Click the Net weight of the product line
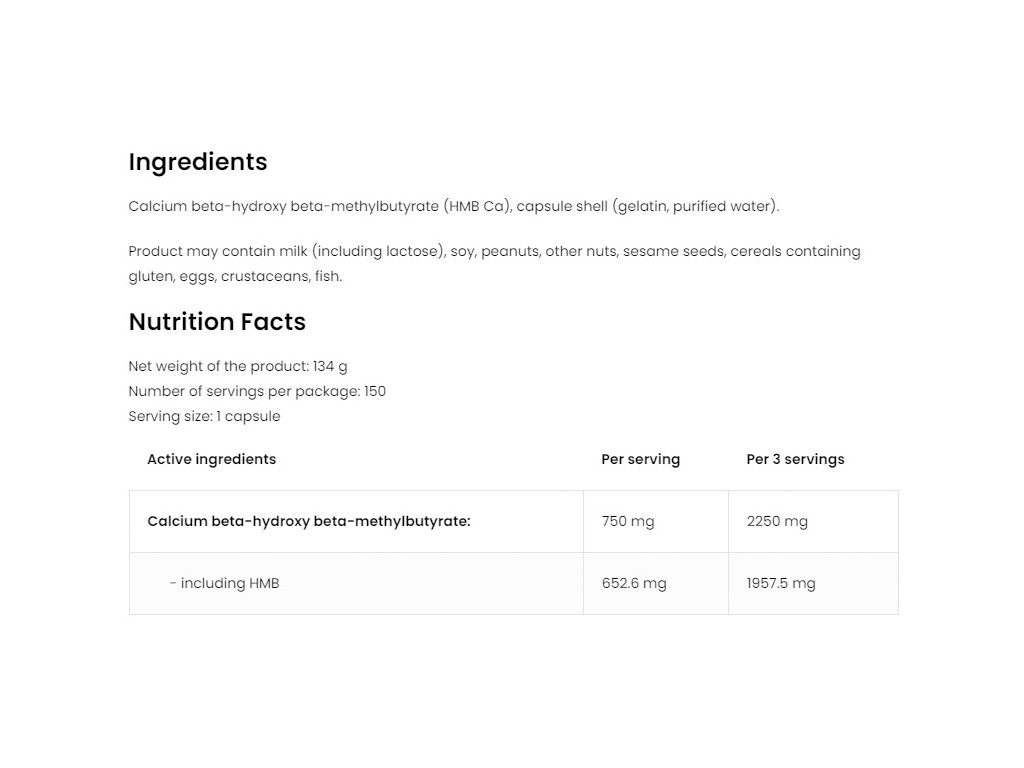This screenshot has width=1024, height=768. click(x=238, y=366)
